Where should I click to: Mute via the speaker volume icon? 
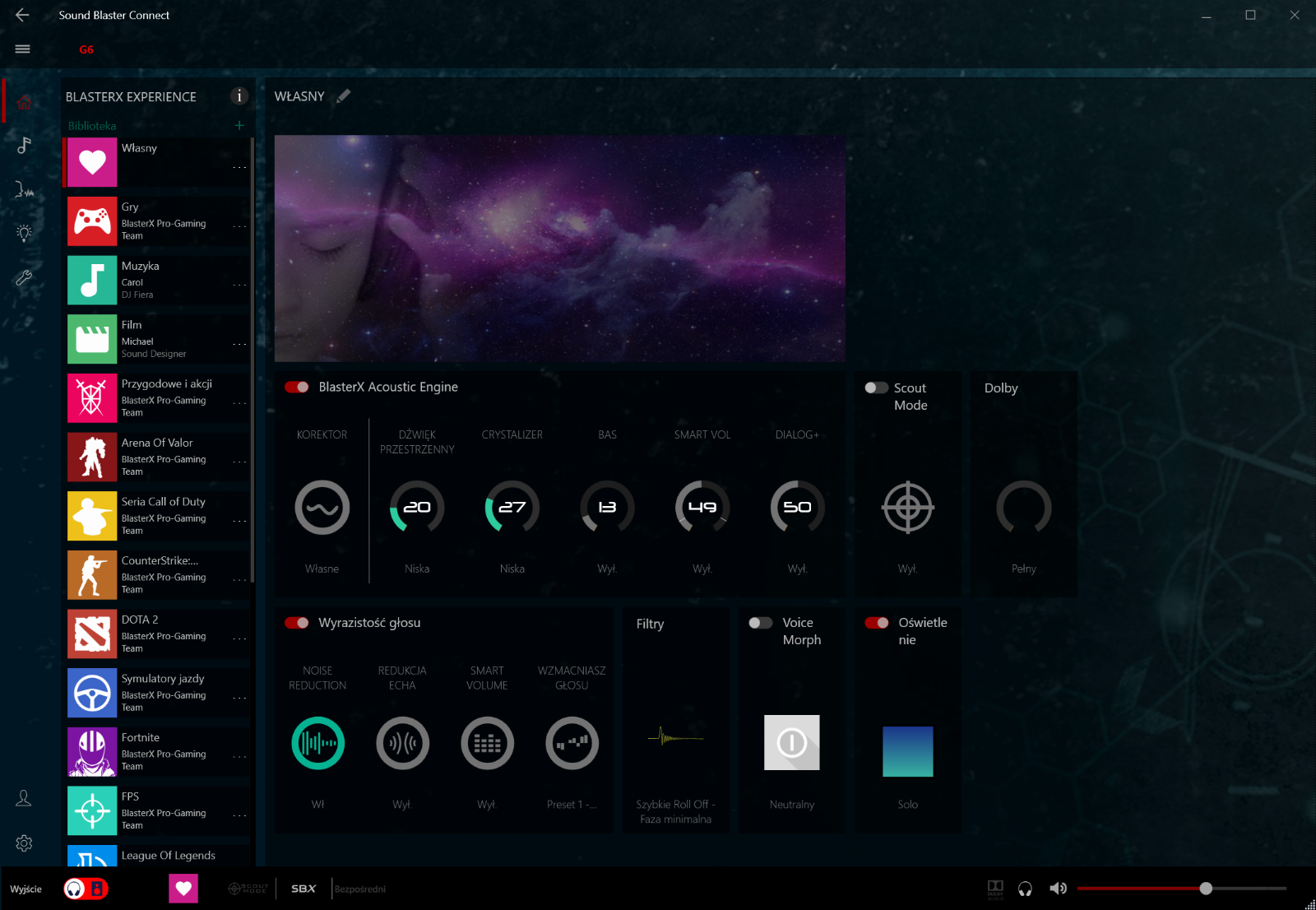tap(1059, 889)
